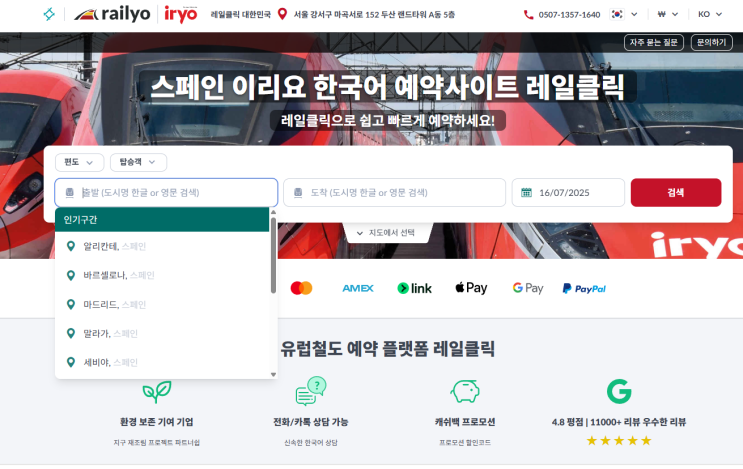Click the red 검색 search button
The height and width of the screenshot is (469, 743).
[676, 192]
